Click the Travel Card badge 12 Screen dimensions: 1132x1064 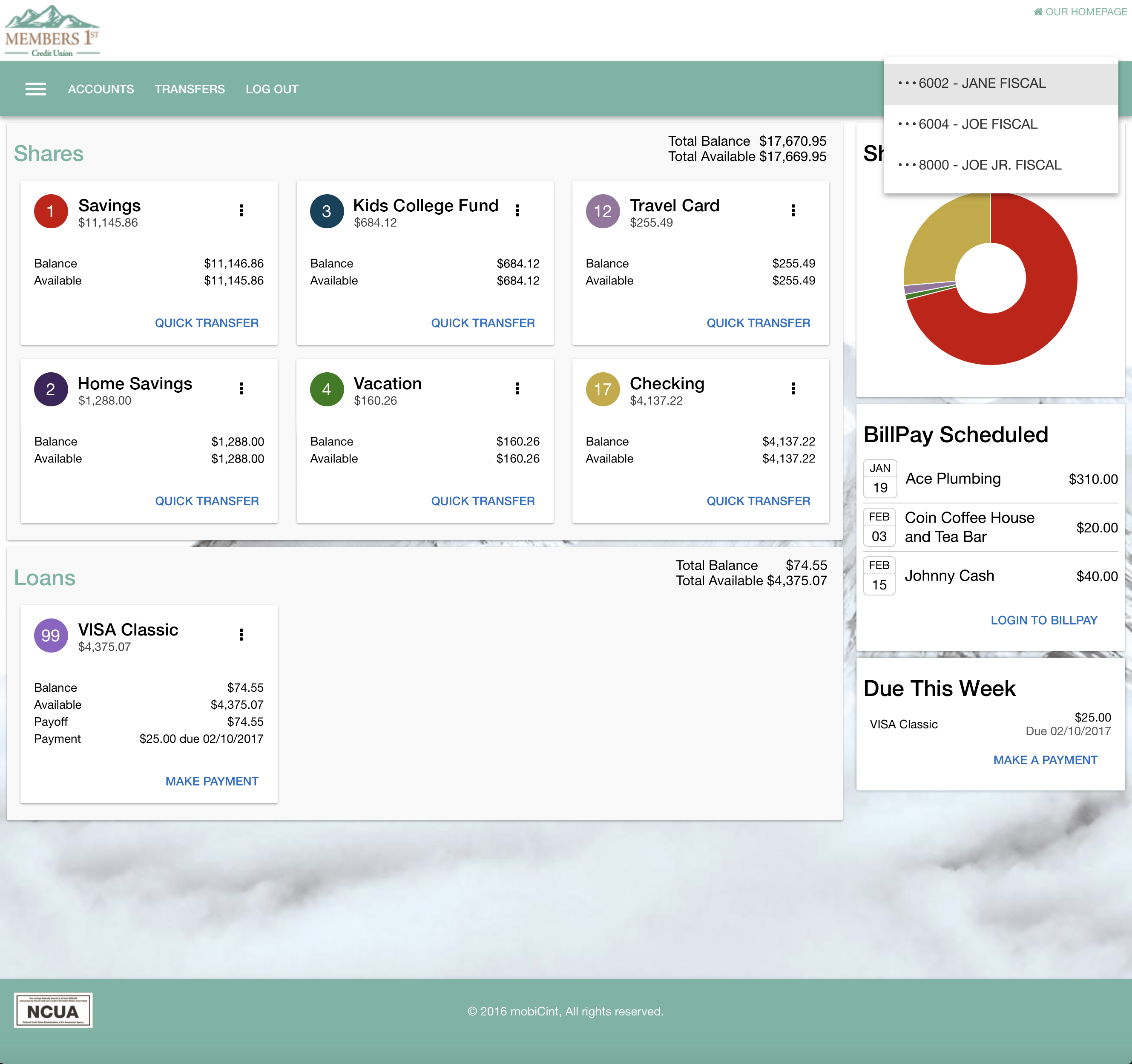tap(603, 211)
